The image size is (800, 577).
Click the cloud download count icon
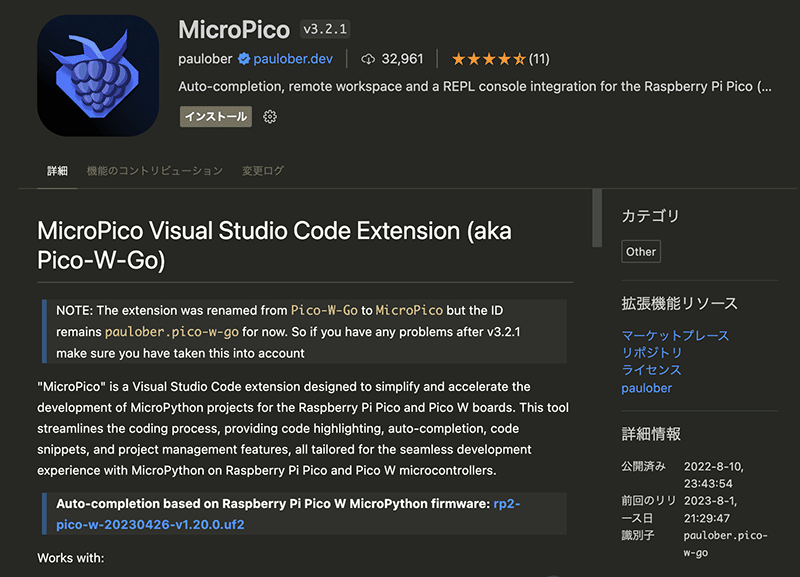368,59
